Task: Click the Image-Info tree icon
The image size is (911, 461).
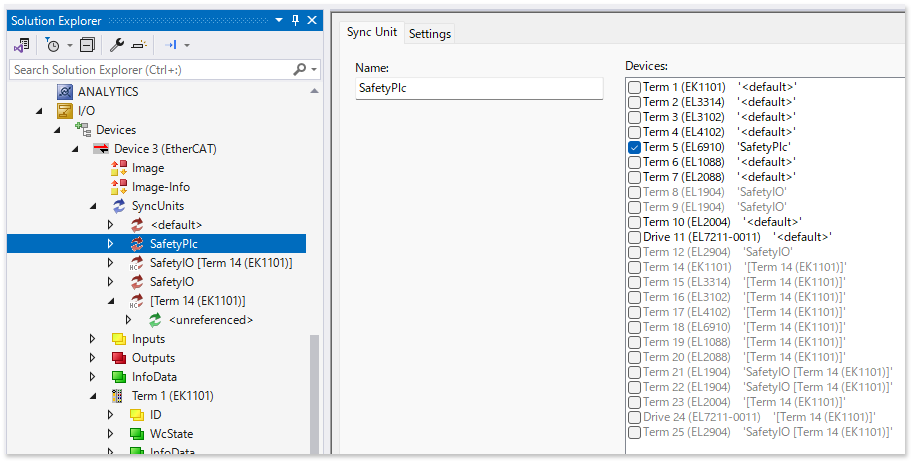Action: pyautogui.click(x=119, y=187)
